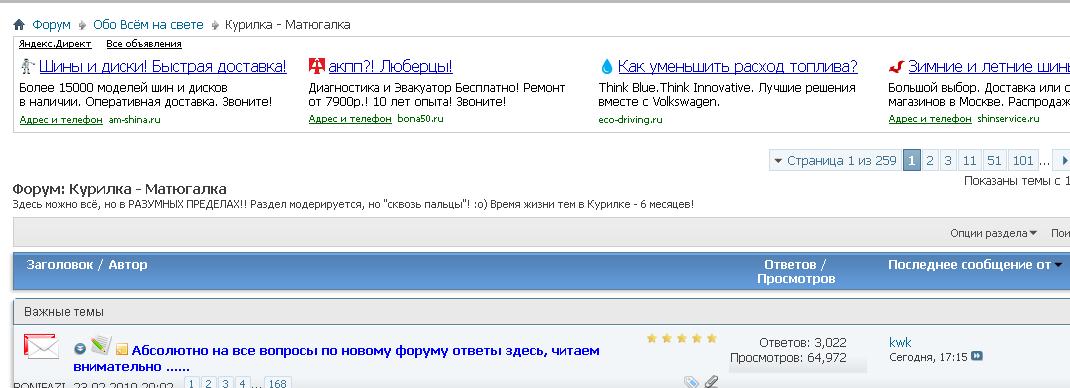The height and width of the screenshot is (388, 1070).
Task: Open the Обо Всём на свете breadcrumb link
Action: pyautogui.click(x=148, y=25)
